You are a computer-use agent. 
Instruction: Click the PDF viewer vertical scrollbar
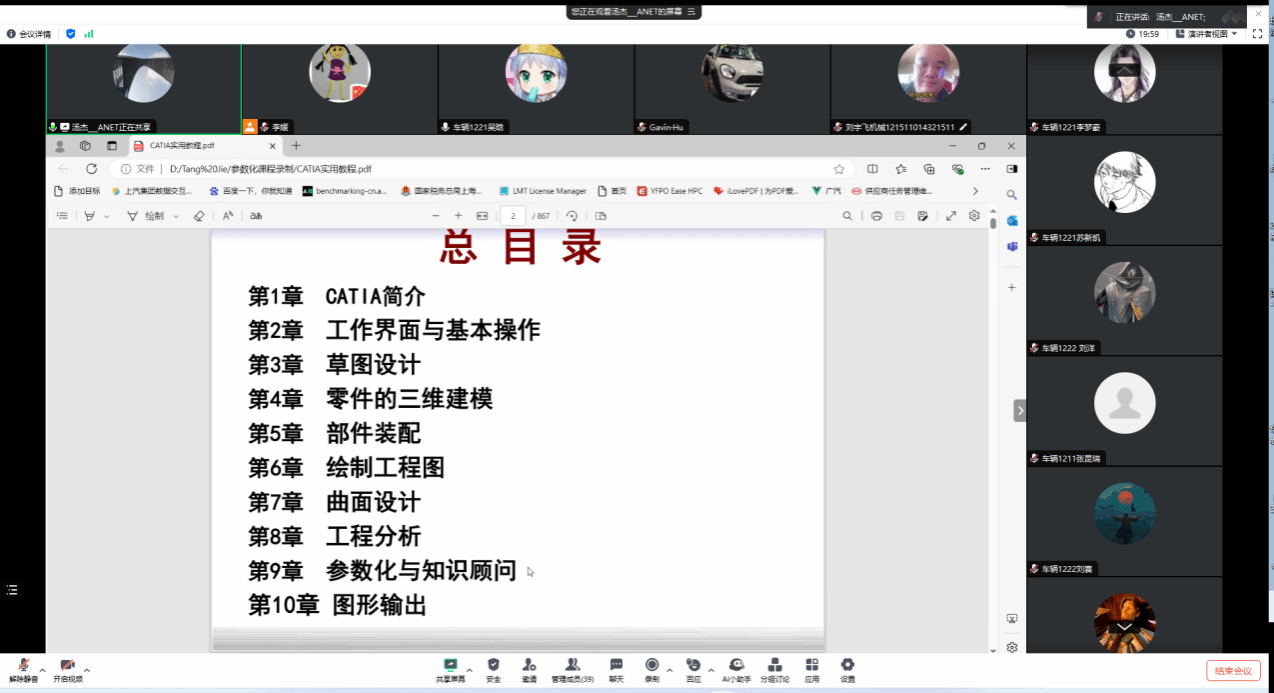pyautogui.click(x=993, y=400)
